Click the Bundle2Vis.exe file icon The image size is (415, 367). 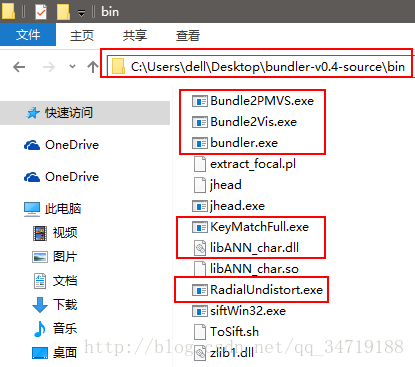click(x=200, y=122)
